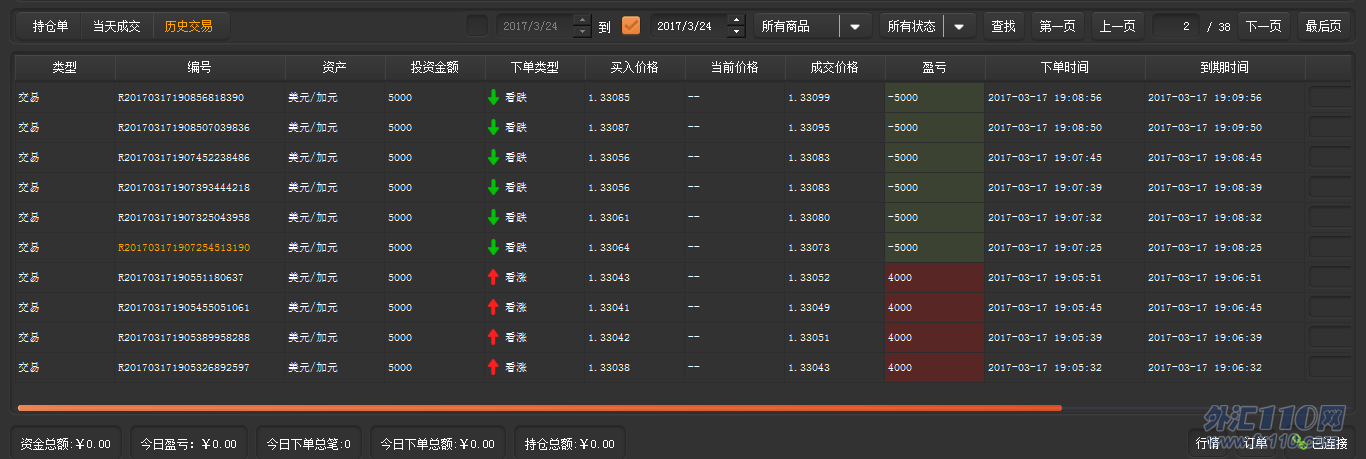Click down arrow icon in 19:07:25 order row

click(493, 247)
